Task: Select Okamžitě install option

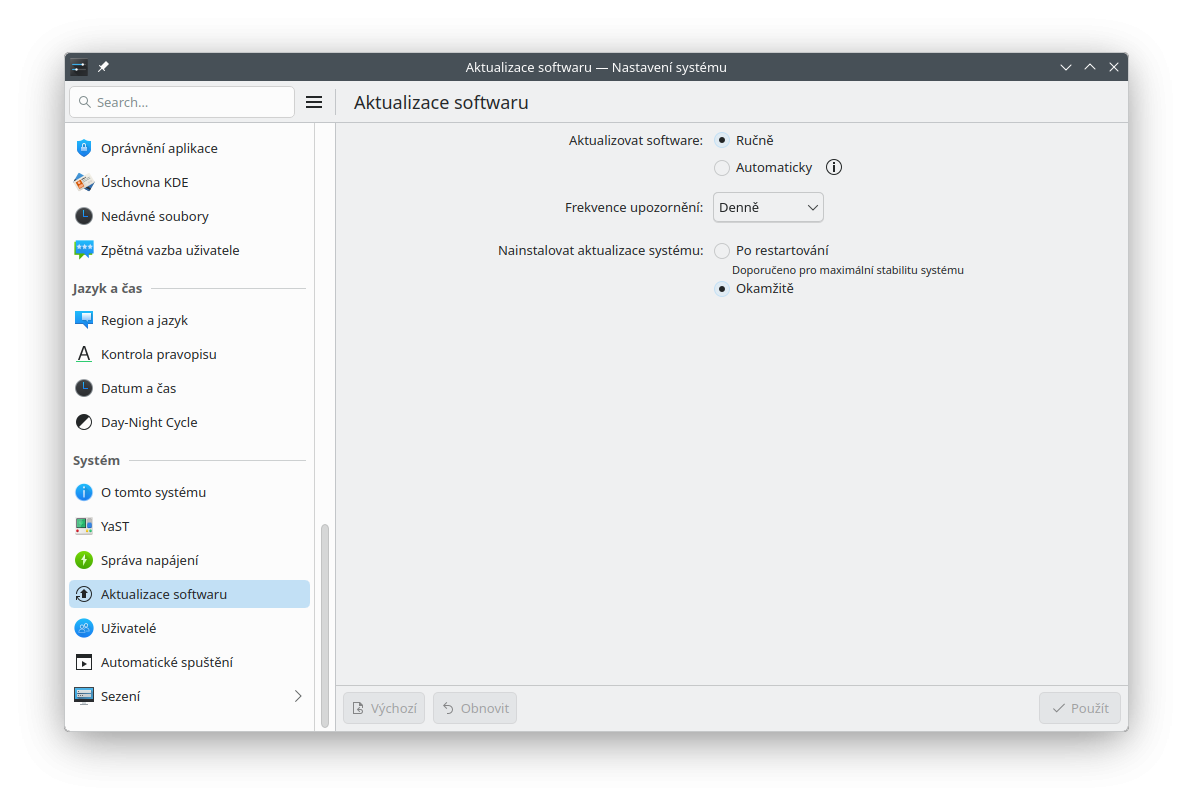Action: [722, 289]
